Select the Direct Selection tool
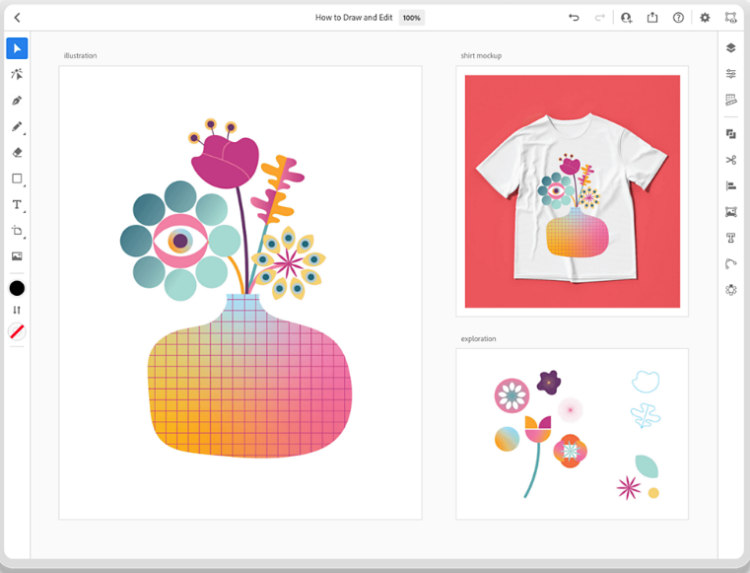This screenshot has width=750, height=573. (17, 74)
